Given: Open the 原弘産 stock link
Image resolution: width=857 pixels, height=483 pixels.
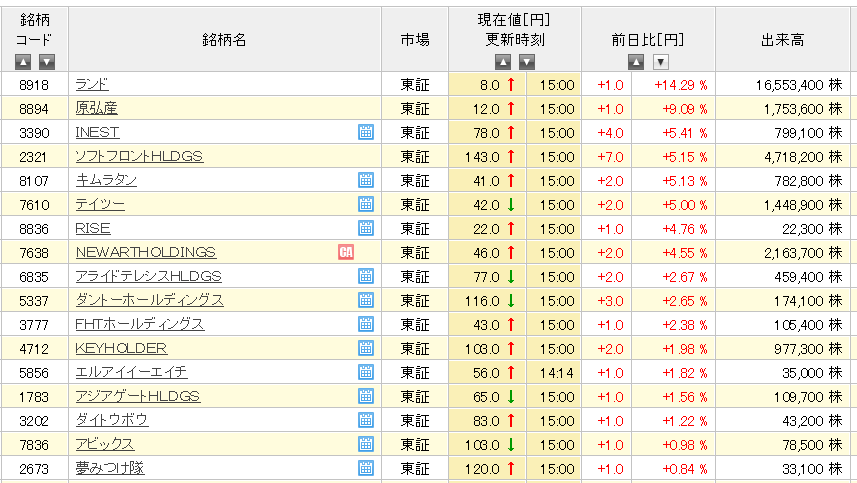Looking at the screenshot, I should pyautogui.click(x=96, y=108).
